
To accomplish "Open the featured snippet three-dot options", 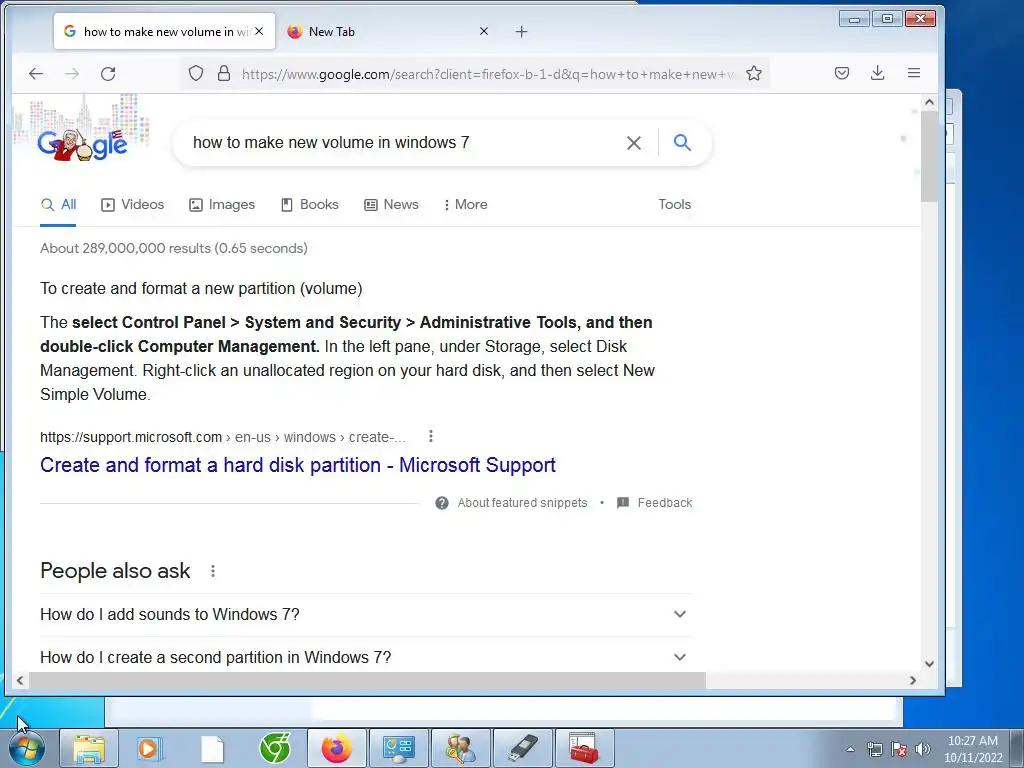I will (x=430, y=436).
